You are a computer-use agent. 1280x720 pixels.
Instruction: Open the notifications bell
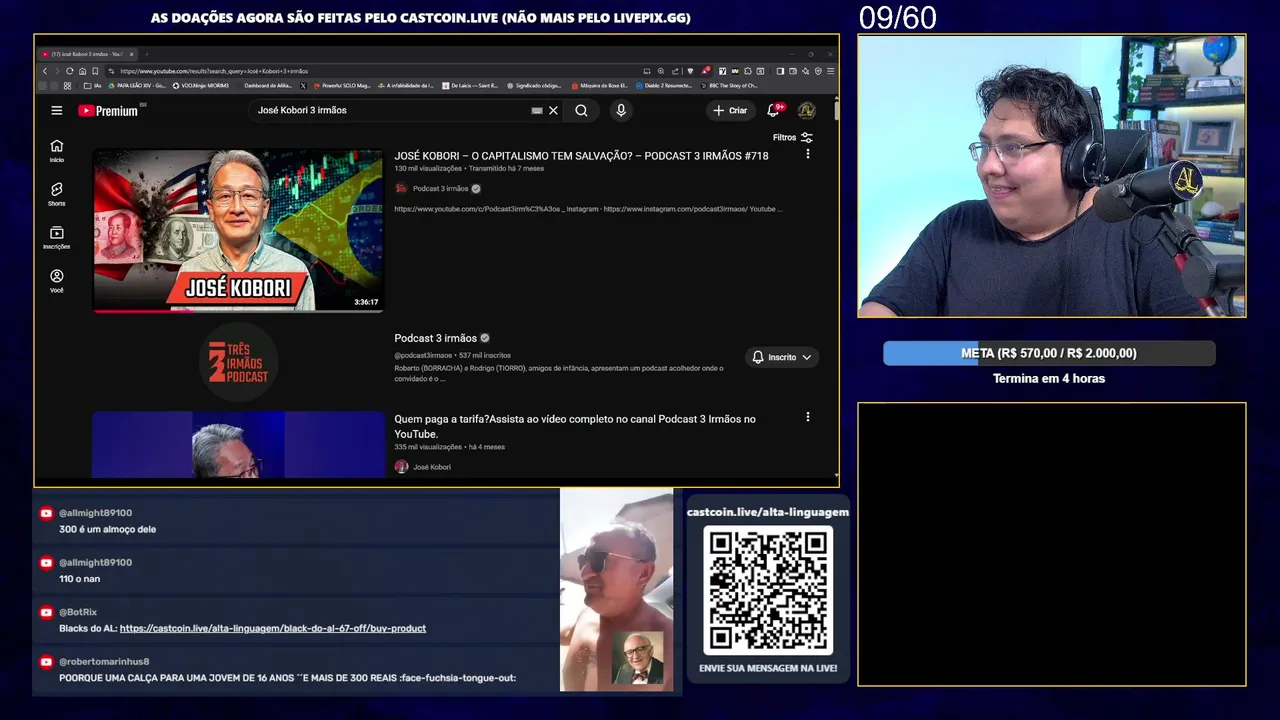(774, 110)
